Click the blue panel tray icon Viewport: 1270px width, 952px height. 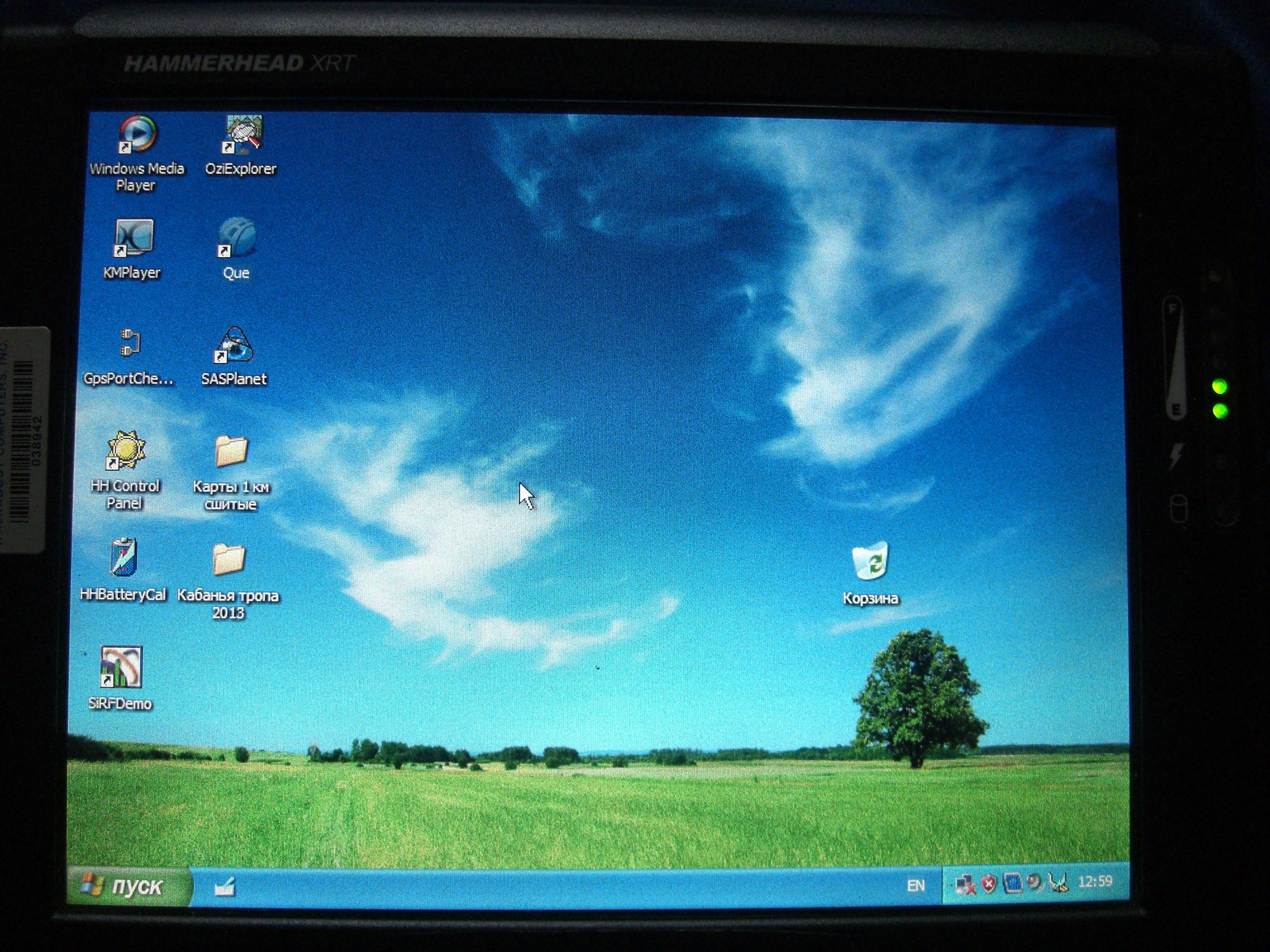(x=1012, y=883)
